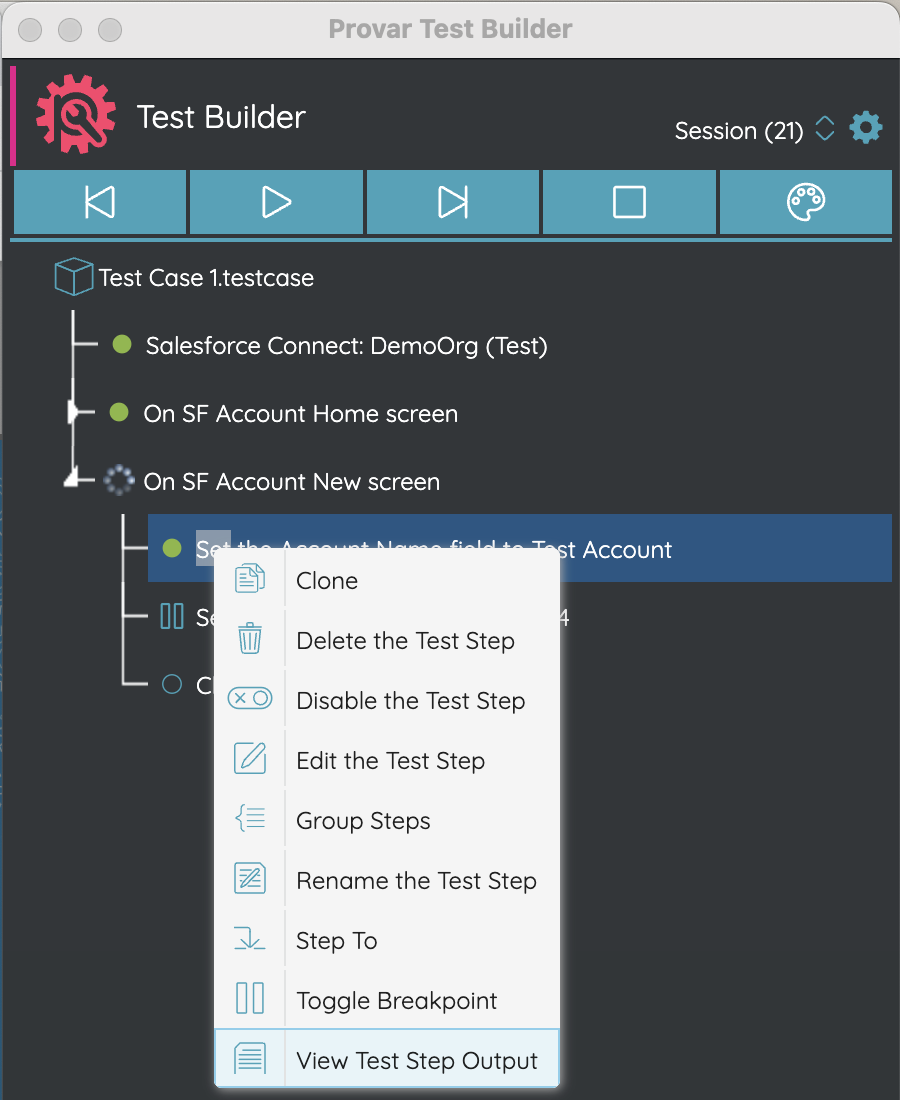Rewind to the first test step
900x1100 pixels.
pyautogui.click(x=99, y=201)
